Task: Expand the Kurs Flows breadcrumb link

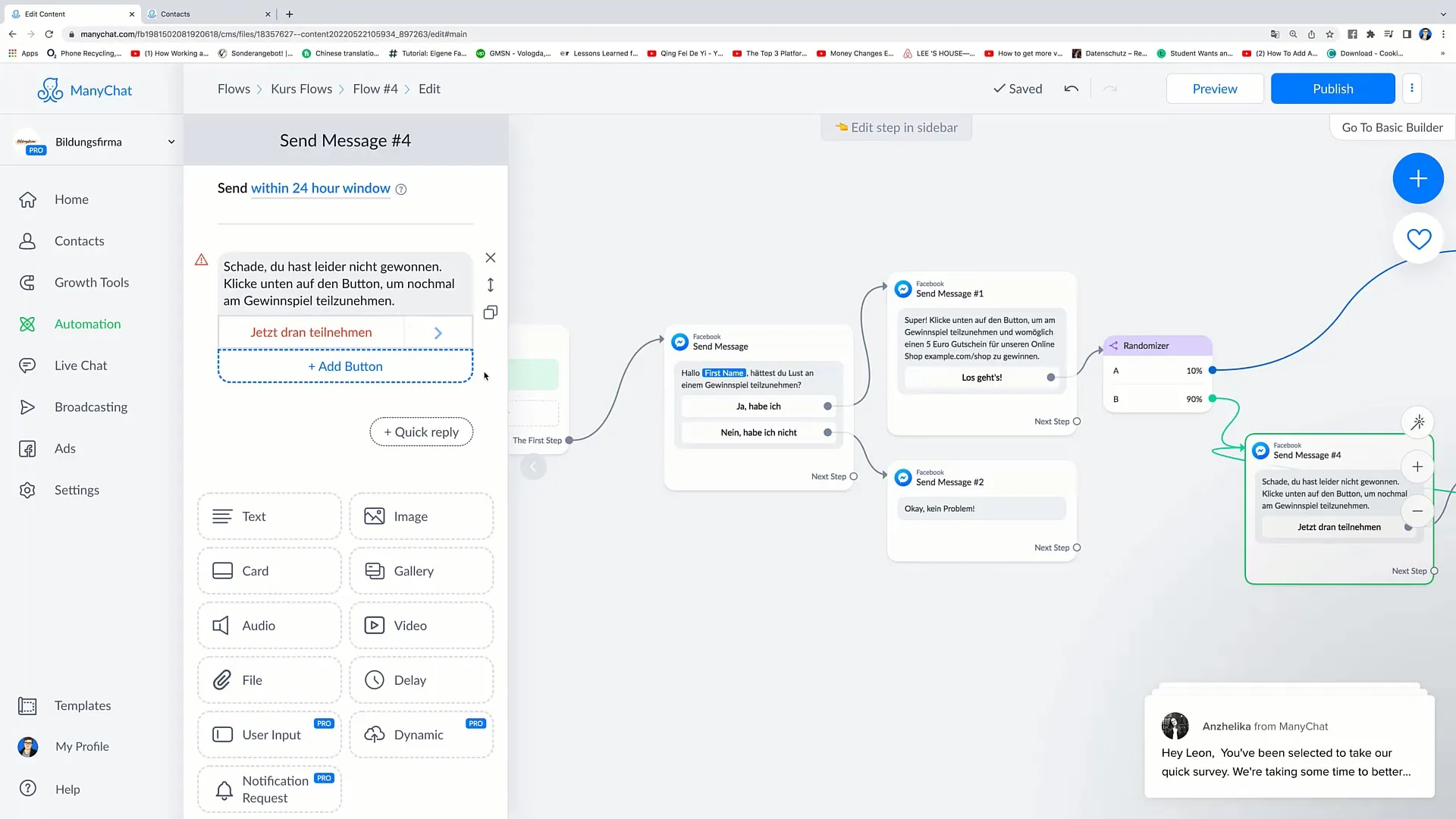Action: [x=300, y=88]
